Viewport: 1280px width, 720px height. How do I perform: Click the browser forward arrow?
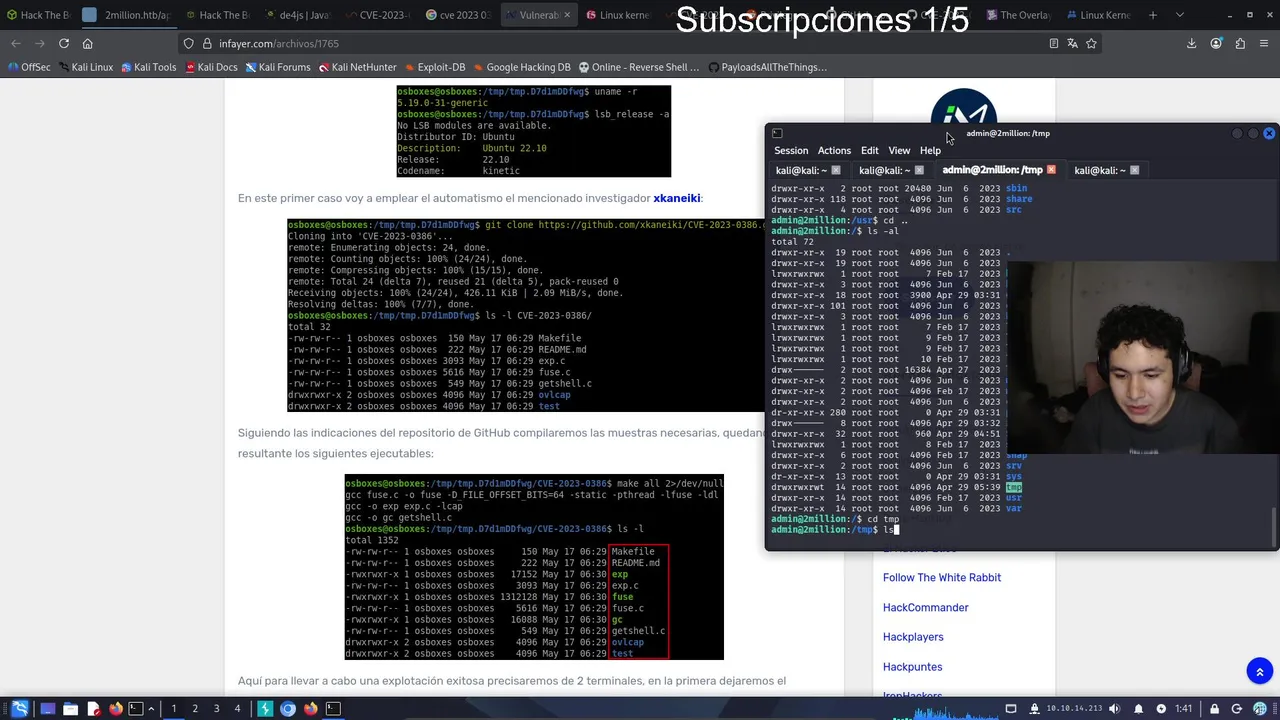tap(40, 43)
